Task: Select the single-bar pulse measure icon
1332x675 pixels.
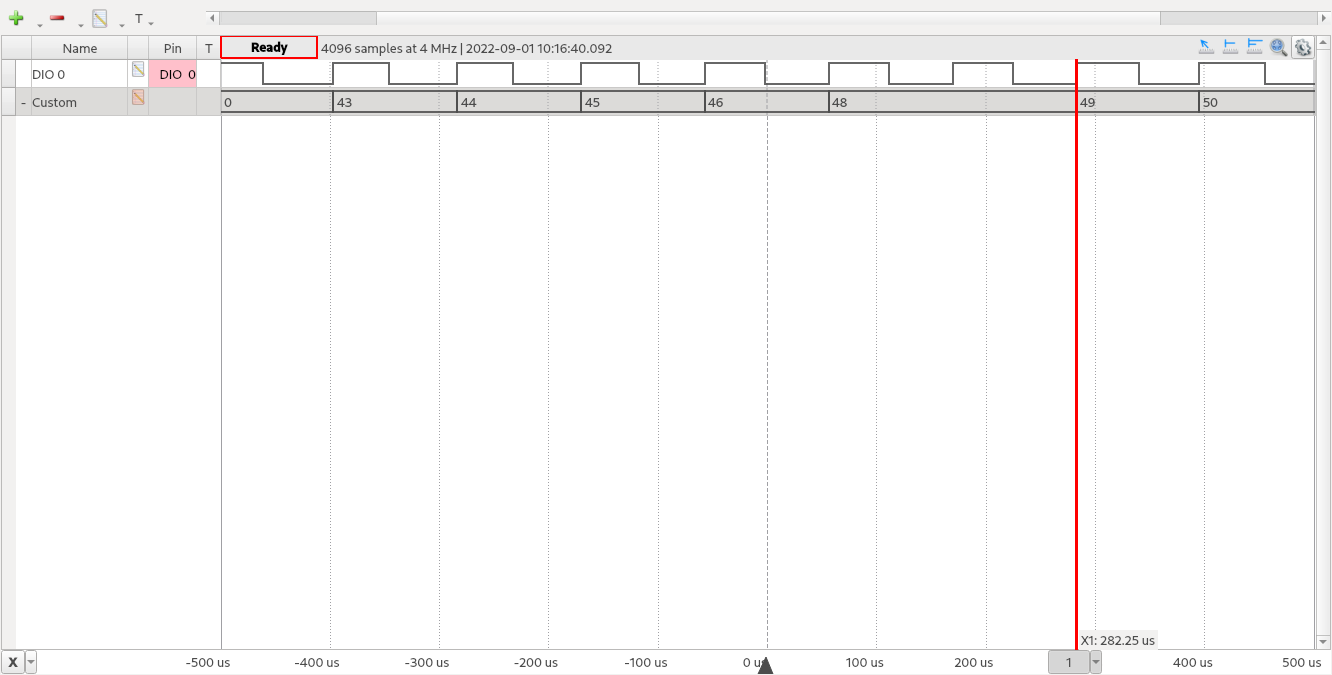Action: point(1230,47)
